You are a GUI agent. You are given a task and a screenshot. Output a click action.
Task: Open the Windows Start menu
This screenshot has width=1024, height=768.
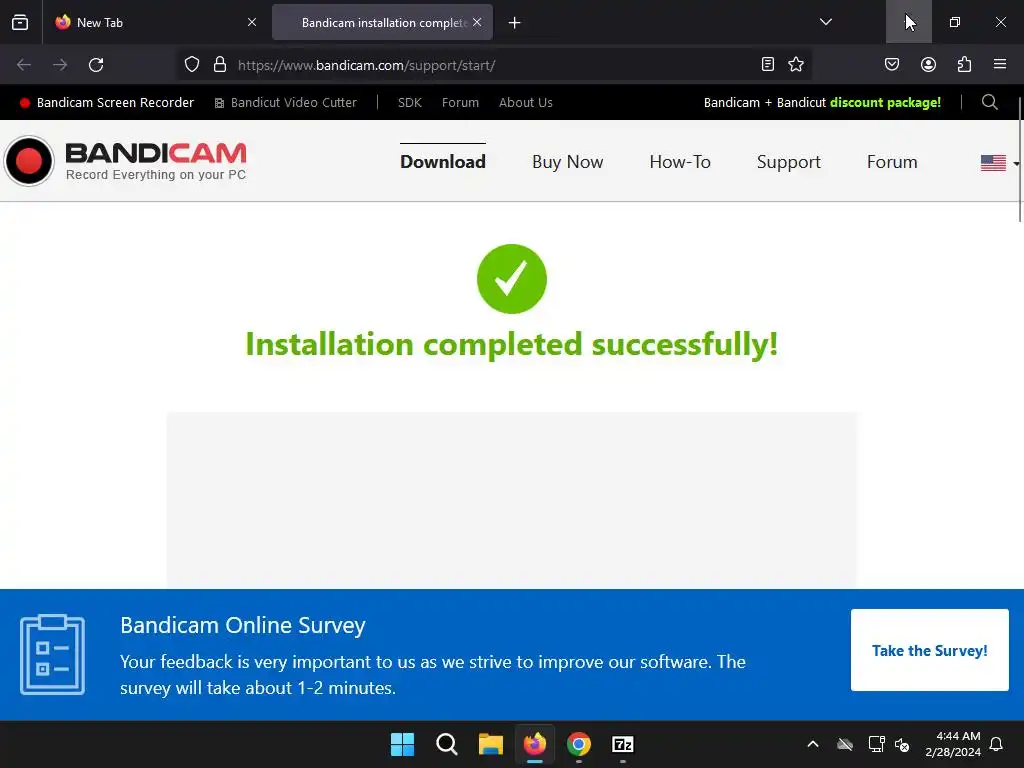(x=402, y=744)
